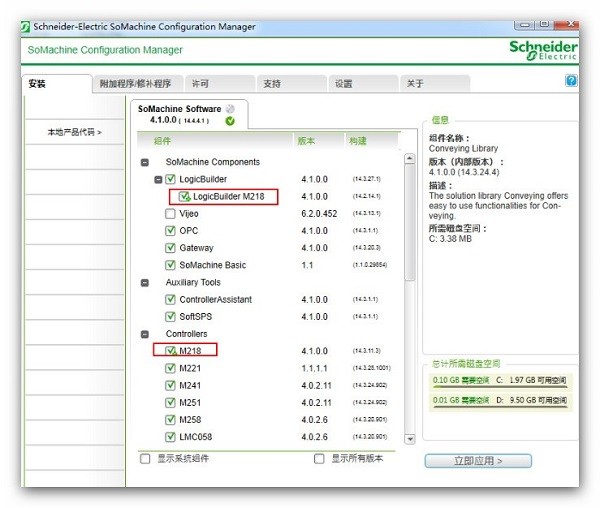
Task: Select the M221 version 1.1.1.1 cell
Action: pos(315,368)
